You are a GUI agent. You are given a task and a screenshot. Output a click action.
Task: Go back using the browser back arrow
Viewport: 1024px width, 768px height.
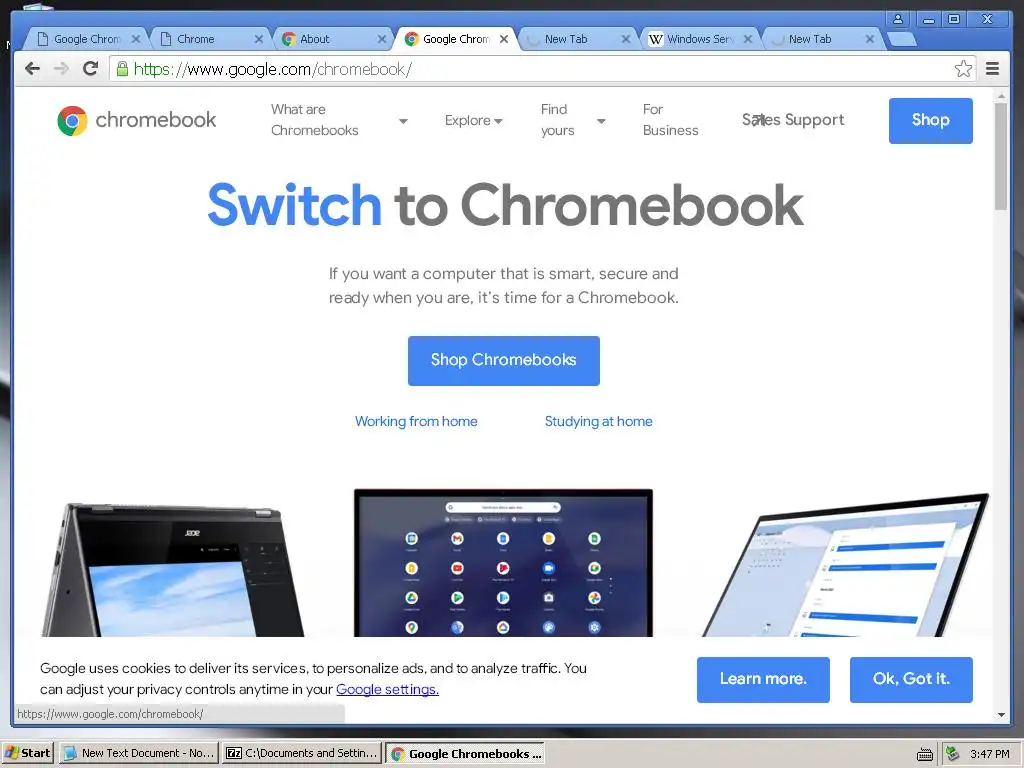32,69
